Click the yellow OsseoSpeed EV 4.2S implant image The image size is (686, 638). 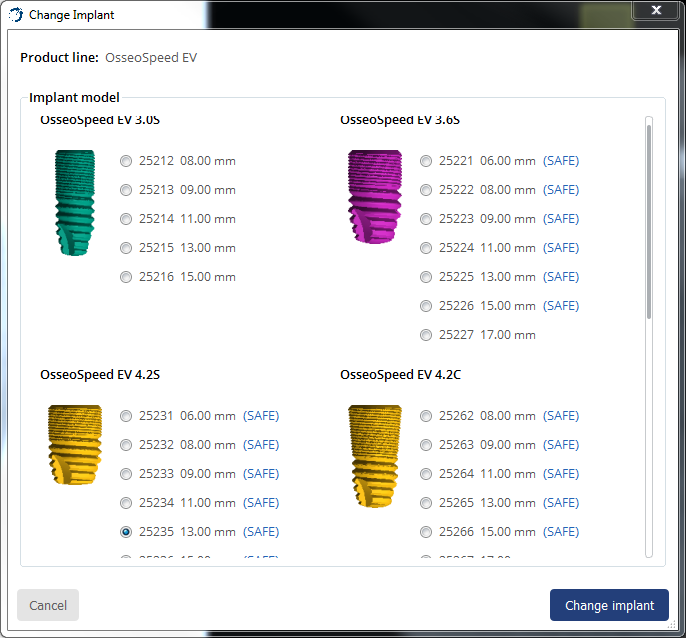point(75,445)
